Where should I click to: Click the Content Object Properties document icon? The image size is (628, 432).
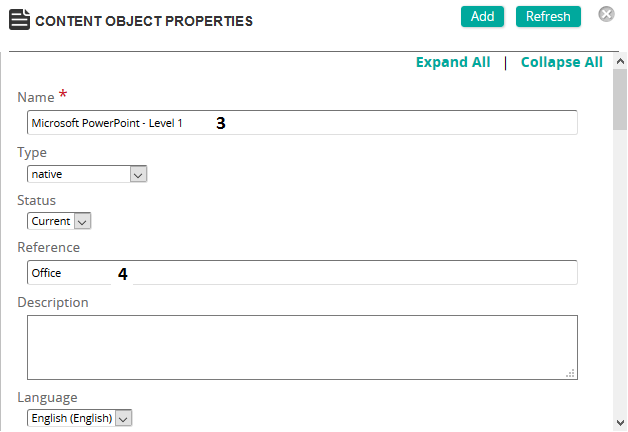pyautogui.click(x=20, y=20)
